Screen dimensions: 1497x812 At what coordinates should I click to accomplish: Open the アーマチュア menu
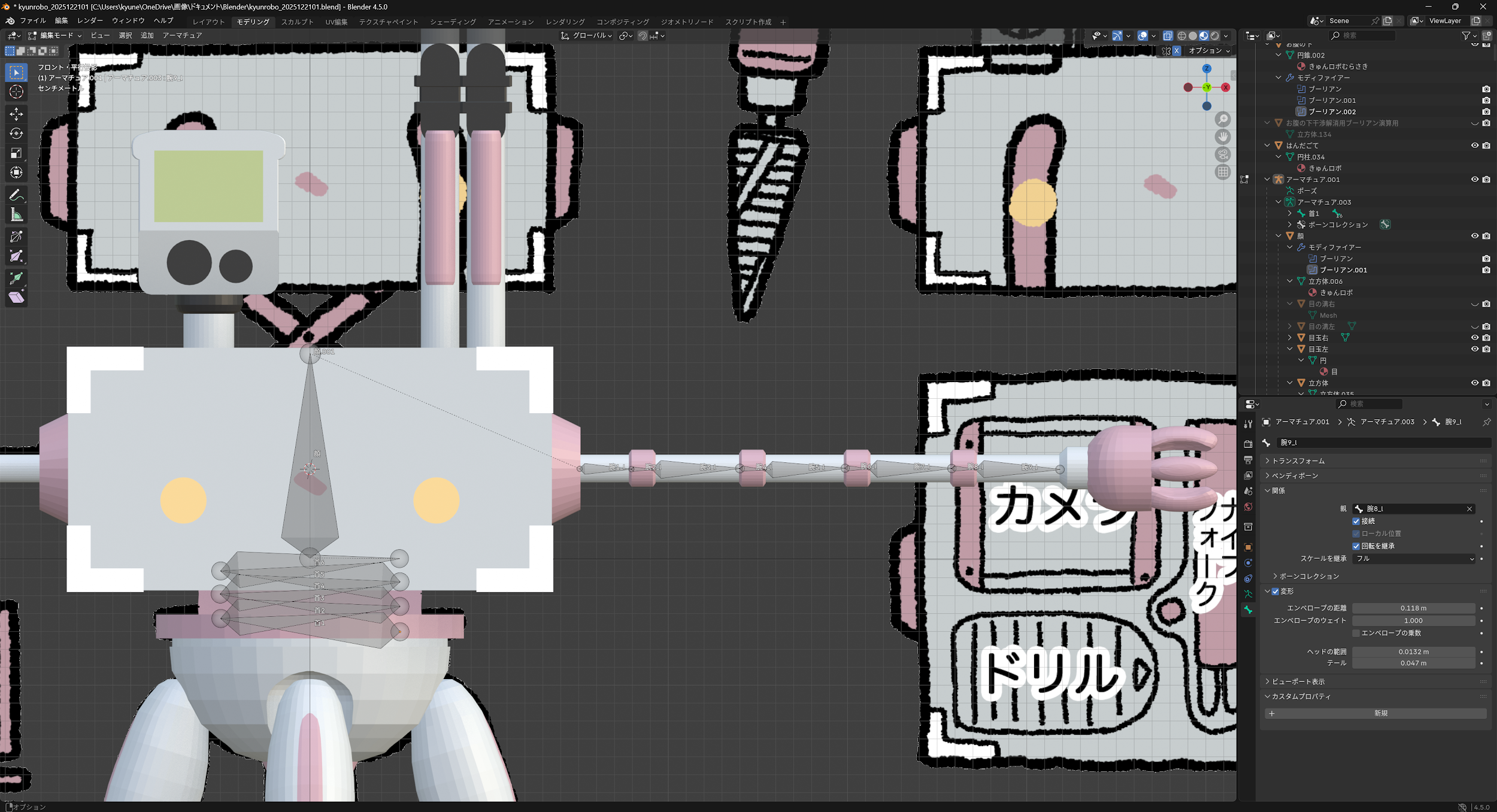point(182,36)
